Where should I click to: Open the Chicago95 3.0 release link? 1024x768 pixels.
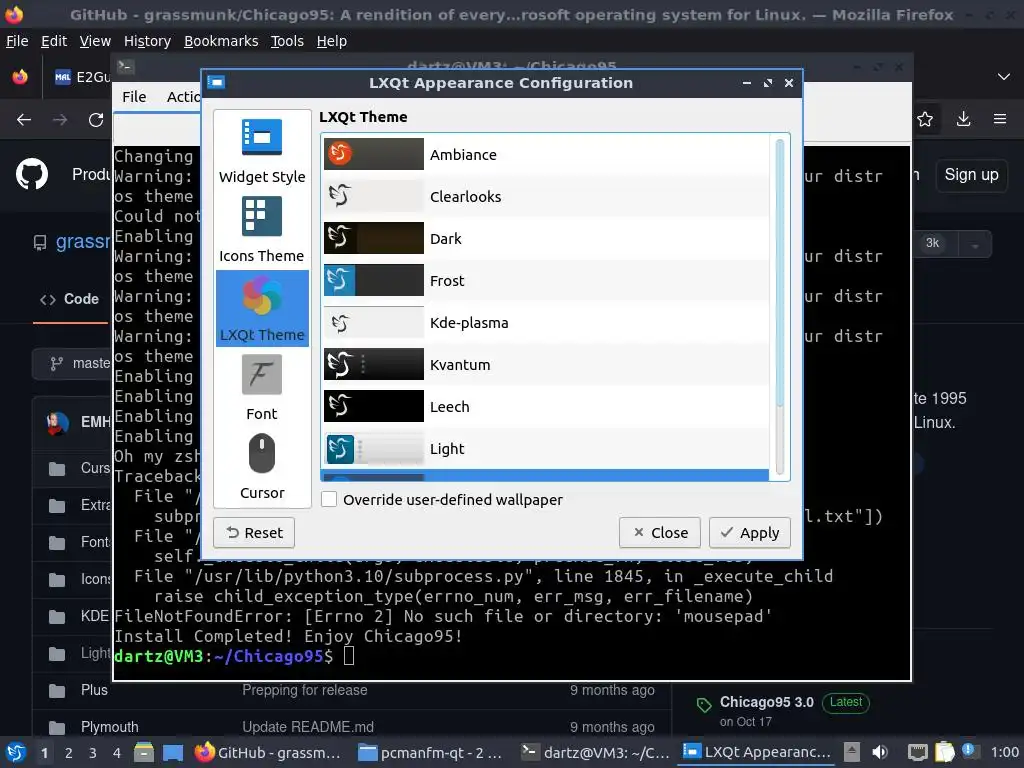coord(767,702)
